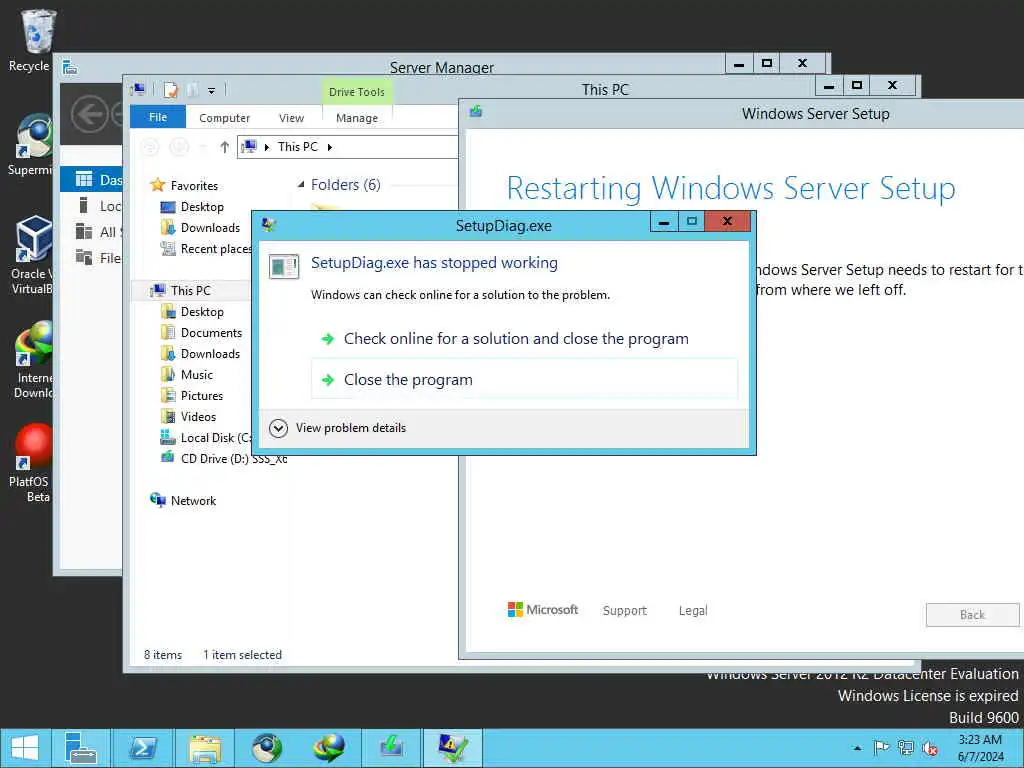
Task: Click This PC in the address bar
Action: click(298, 147)
